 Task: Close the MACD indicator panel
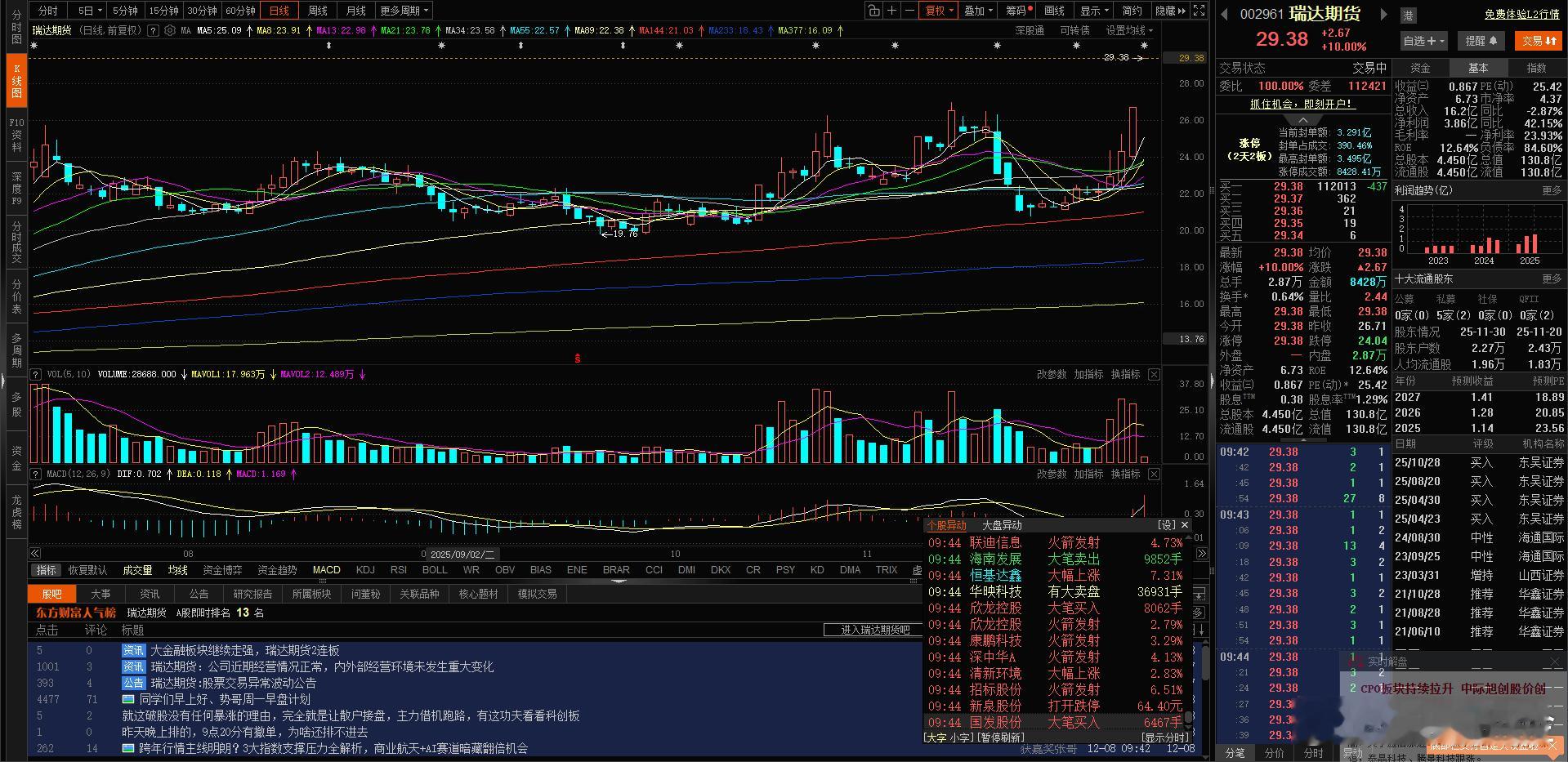pos(1154,474)
